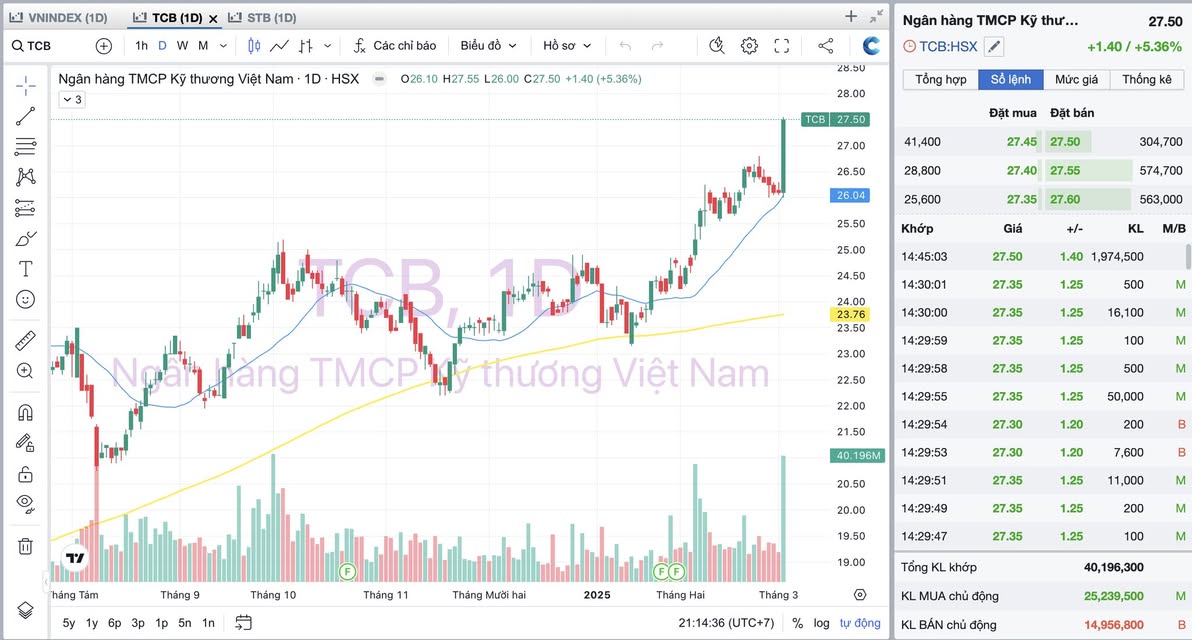Select the pattern drawing tool
Image resolution: width=1192 pixels, height=640 pixels.
click(25, 177)
